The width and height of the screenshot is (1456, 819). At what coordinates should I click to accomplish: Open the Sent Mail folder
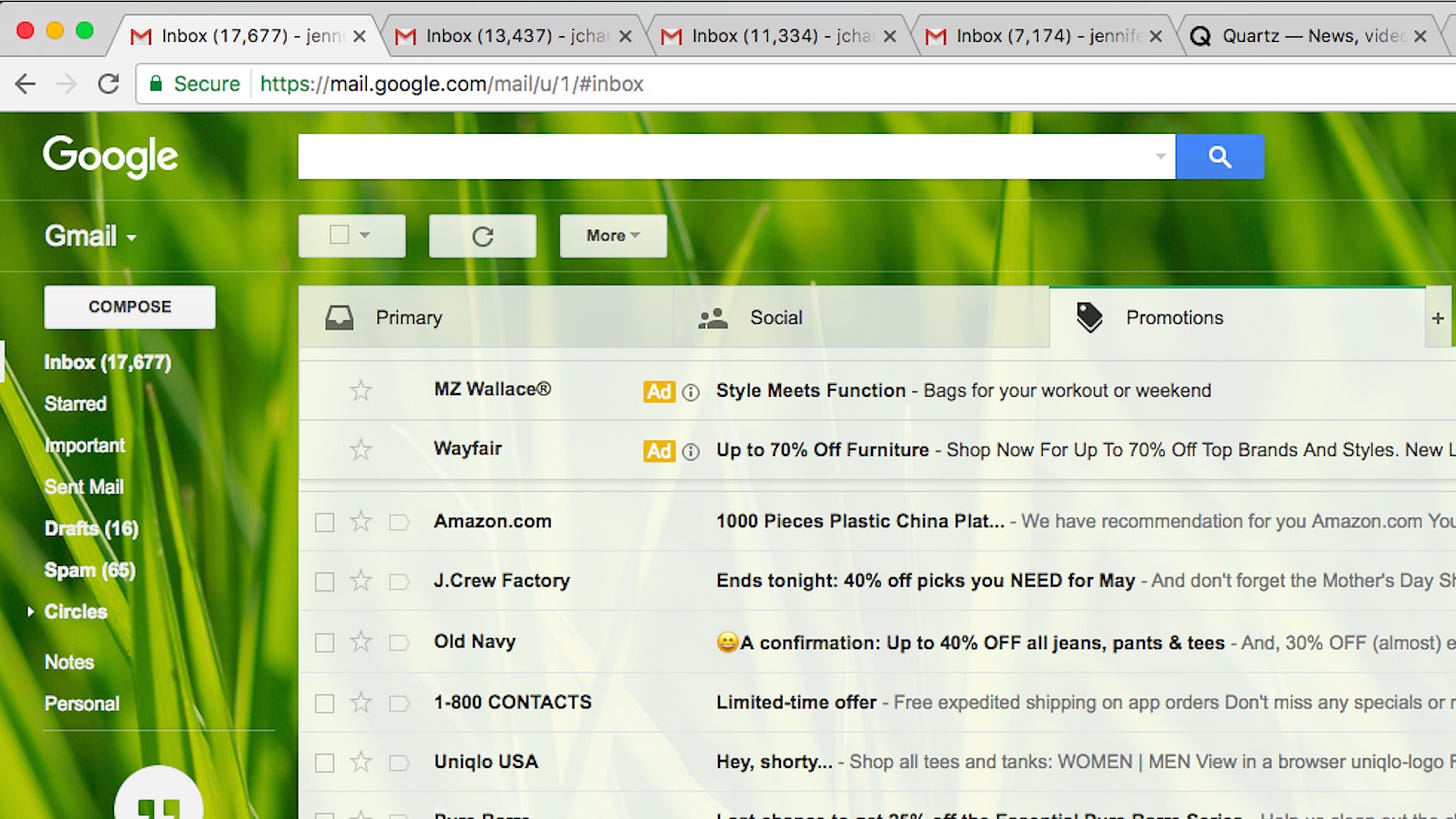pos(84,487)
